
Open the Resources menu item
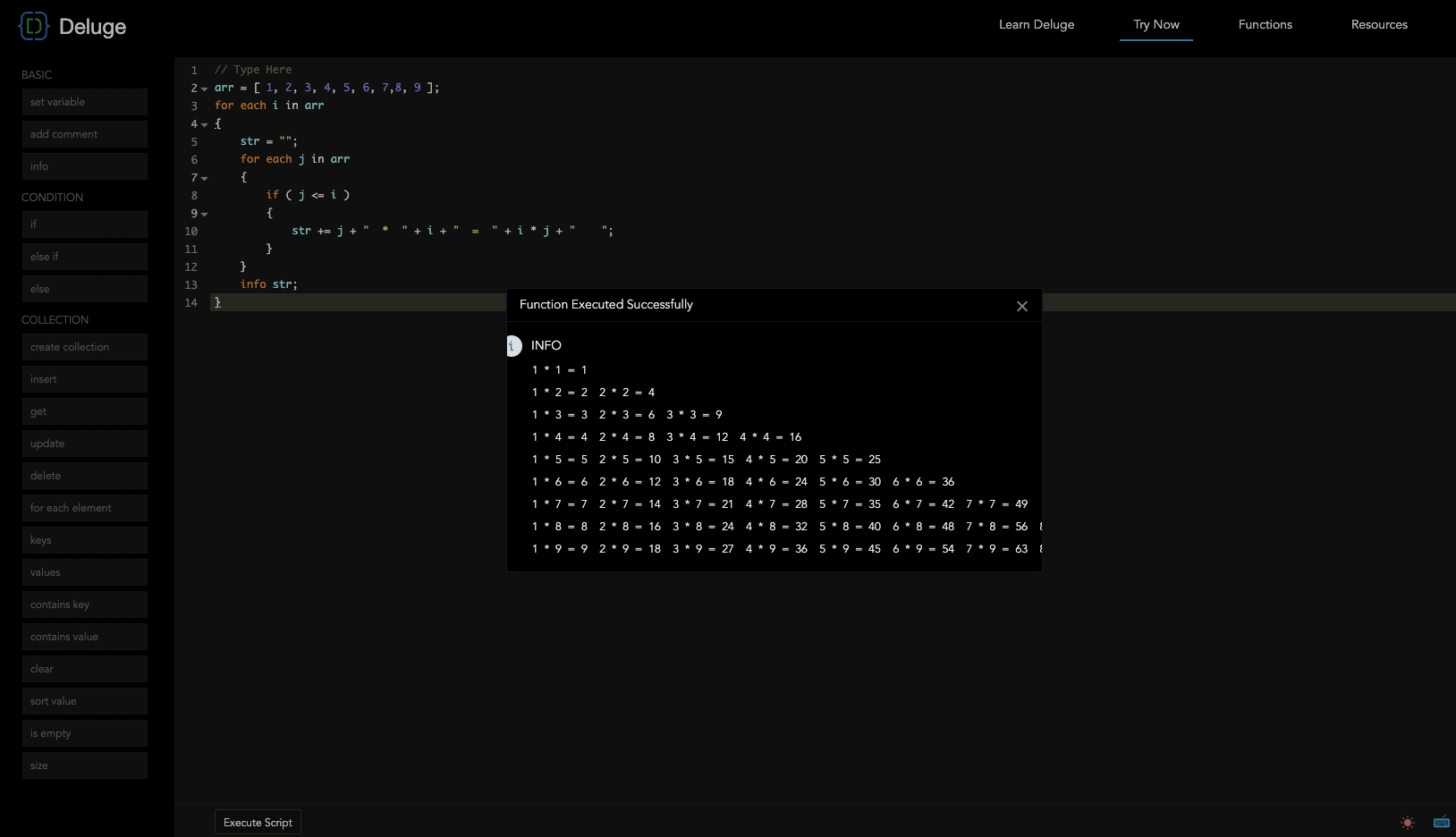coord(1379,24)
